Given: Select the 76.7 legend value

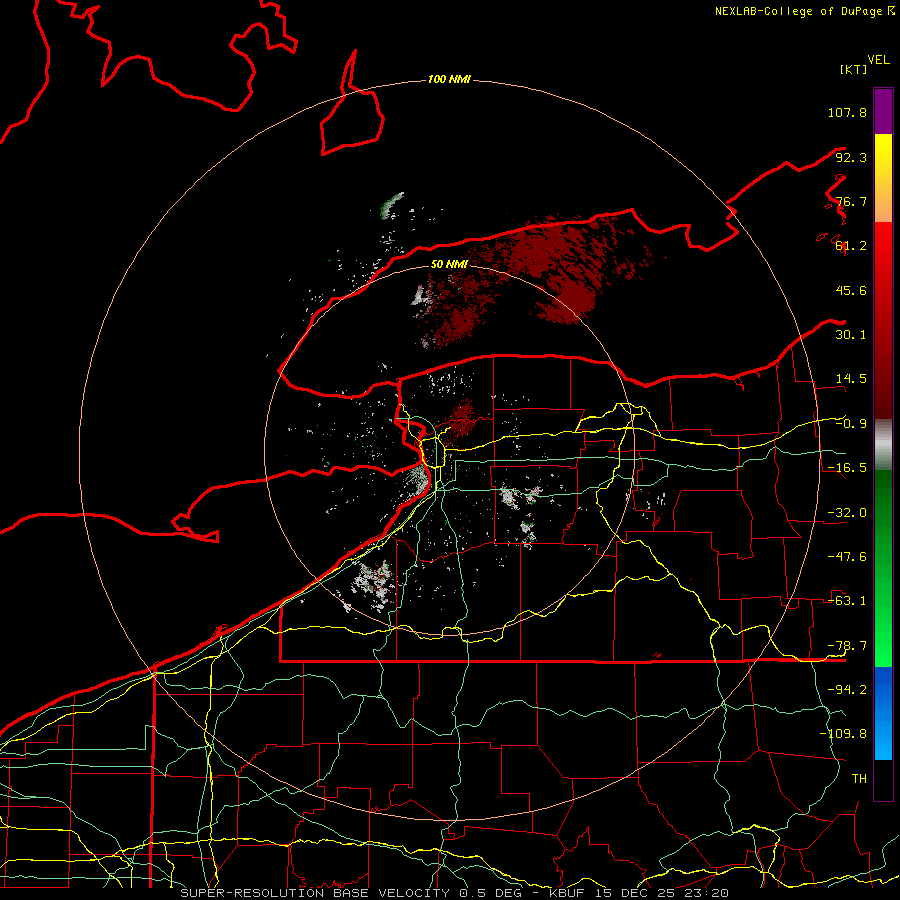Looking at the screenshot, I should pyautogui.click(x=851, y=201).
